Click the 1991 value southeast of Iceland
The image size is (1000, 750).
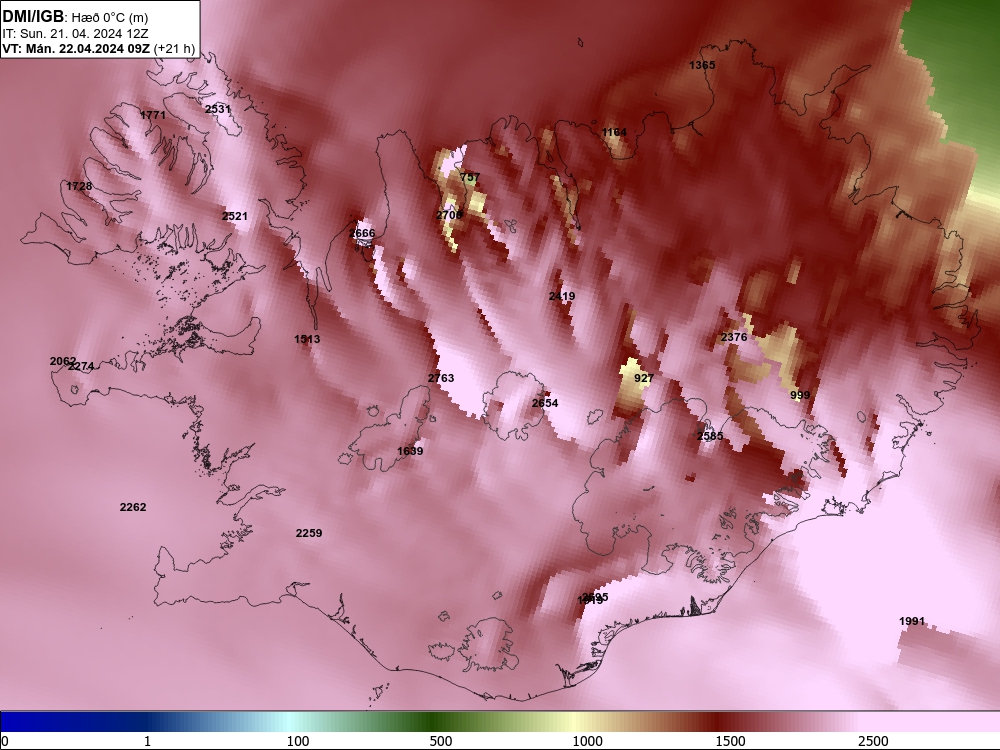click(912, 621)
